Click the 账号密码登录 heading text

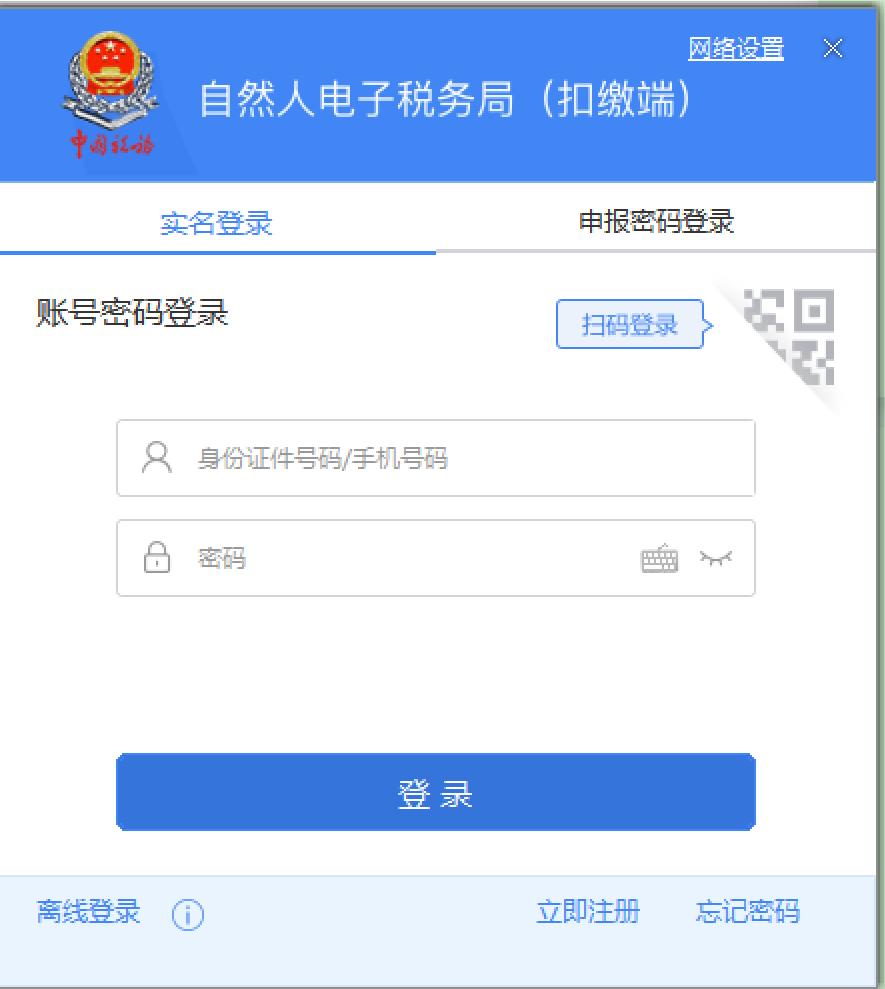pyautogui.click(x=132, y=313)
